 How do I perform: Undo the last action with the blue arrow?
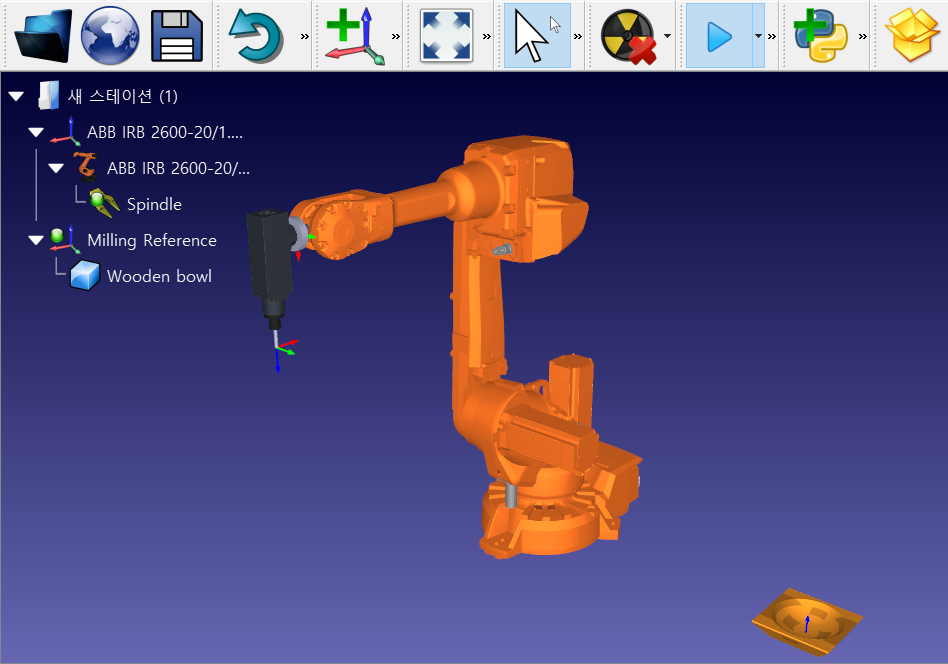[x=256, y=37]
